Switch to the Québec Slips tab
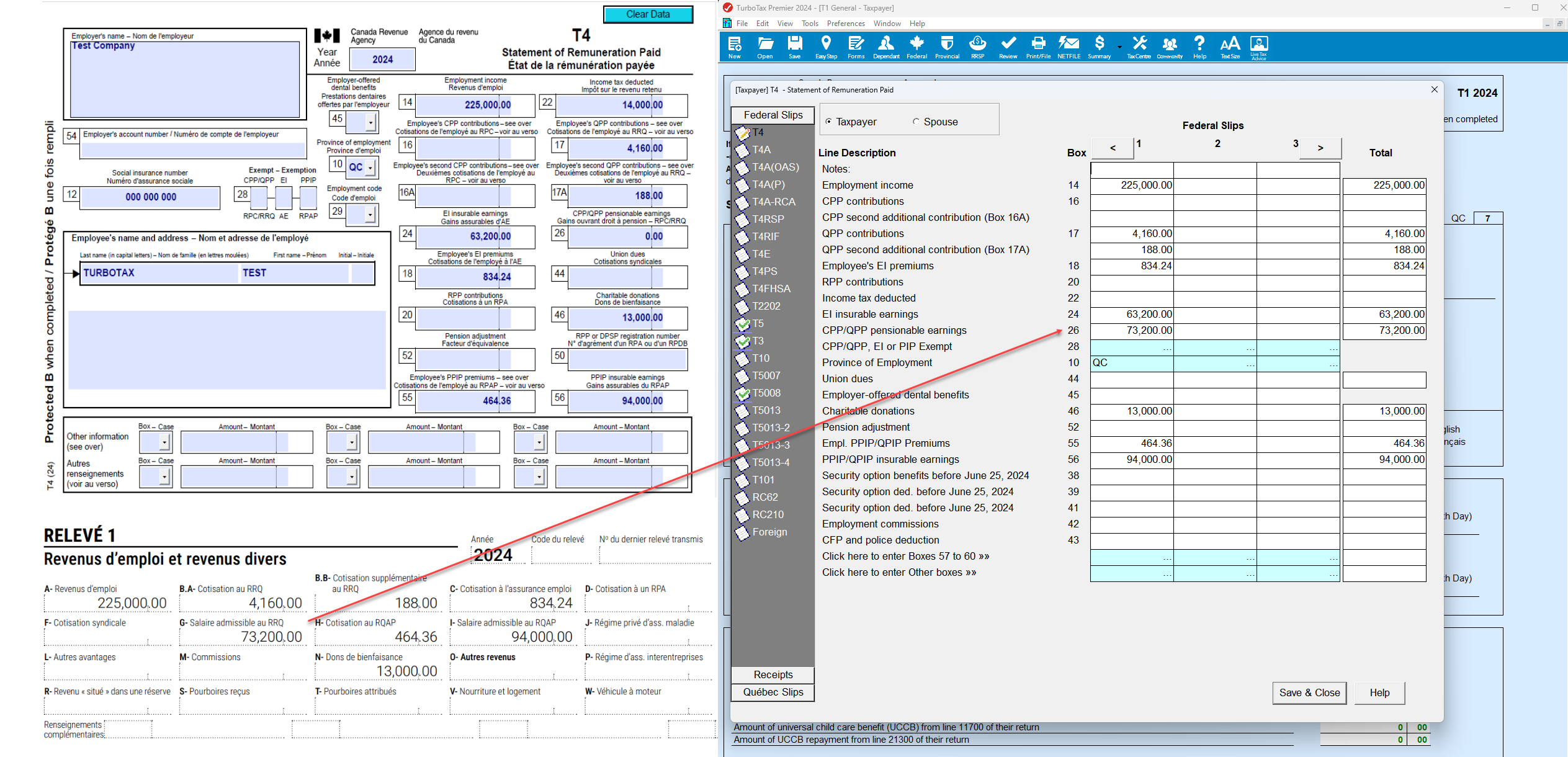 point(773,692)
